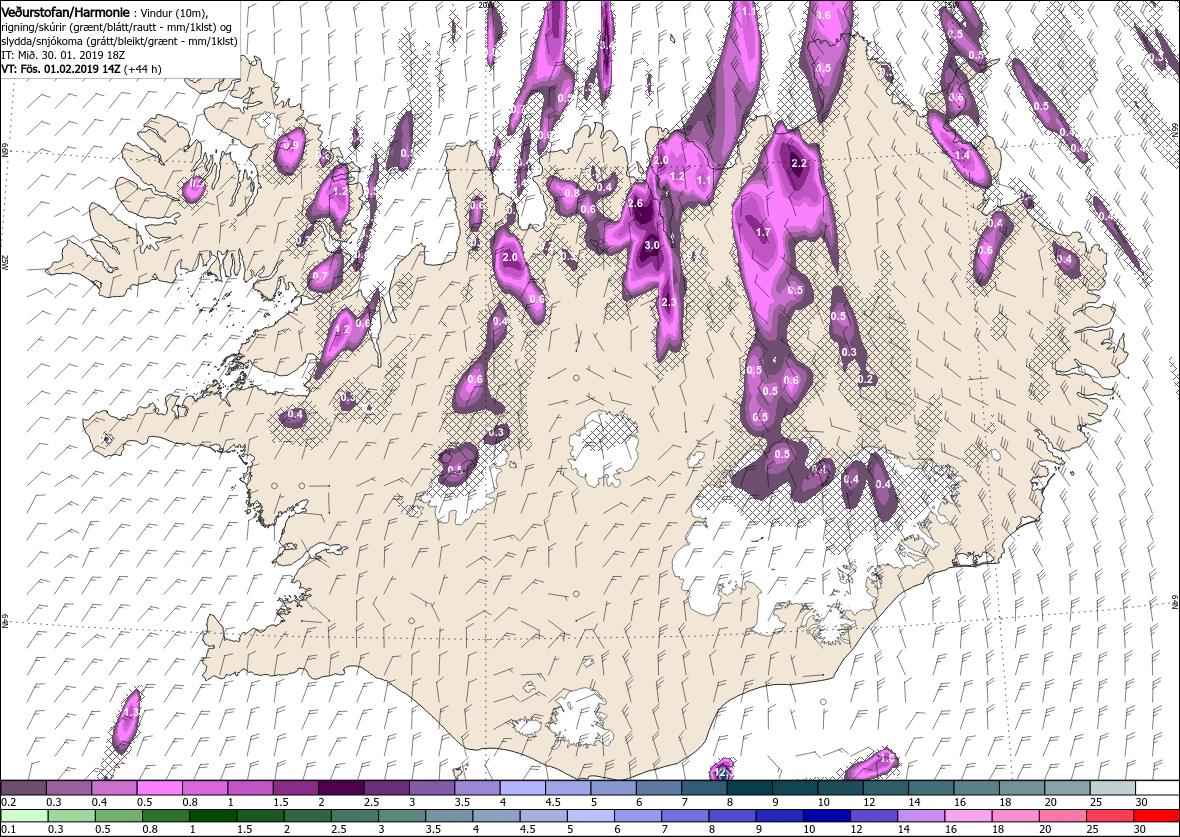Pick the light pink swatch between 16 and 18, bottom legend
The image size is (1180, 837).
[x=968, y=817]
